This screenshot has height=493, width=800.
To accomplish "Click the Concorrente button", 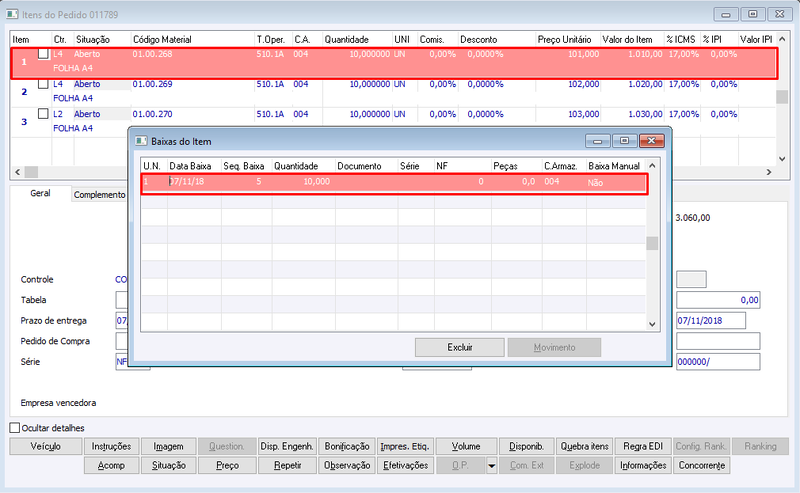I will click(x=702, y=465).
